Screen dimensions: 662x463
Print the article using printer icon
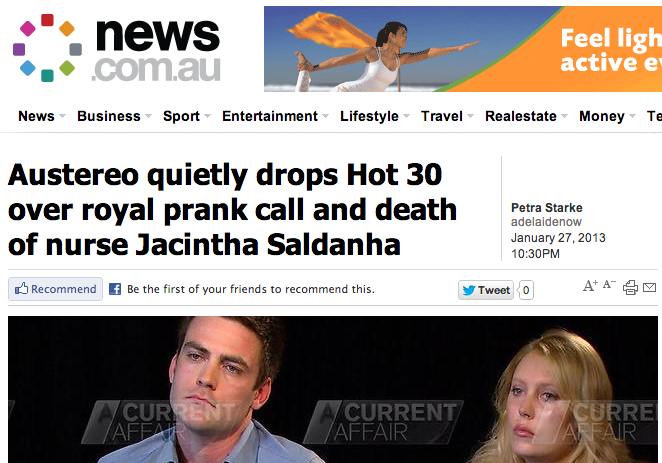pyautogui.click(x=630, y=288)
